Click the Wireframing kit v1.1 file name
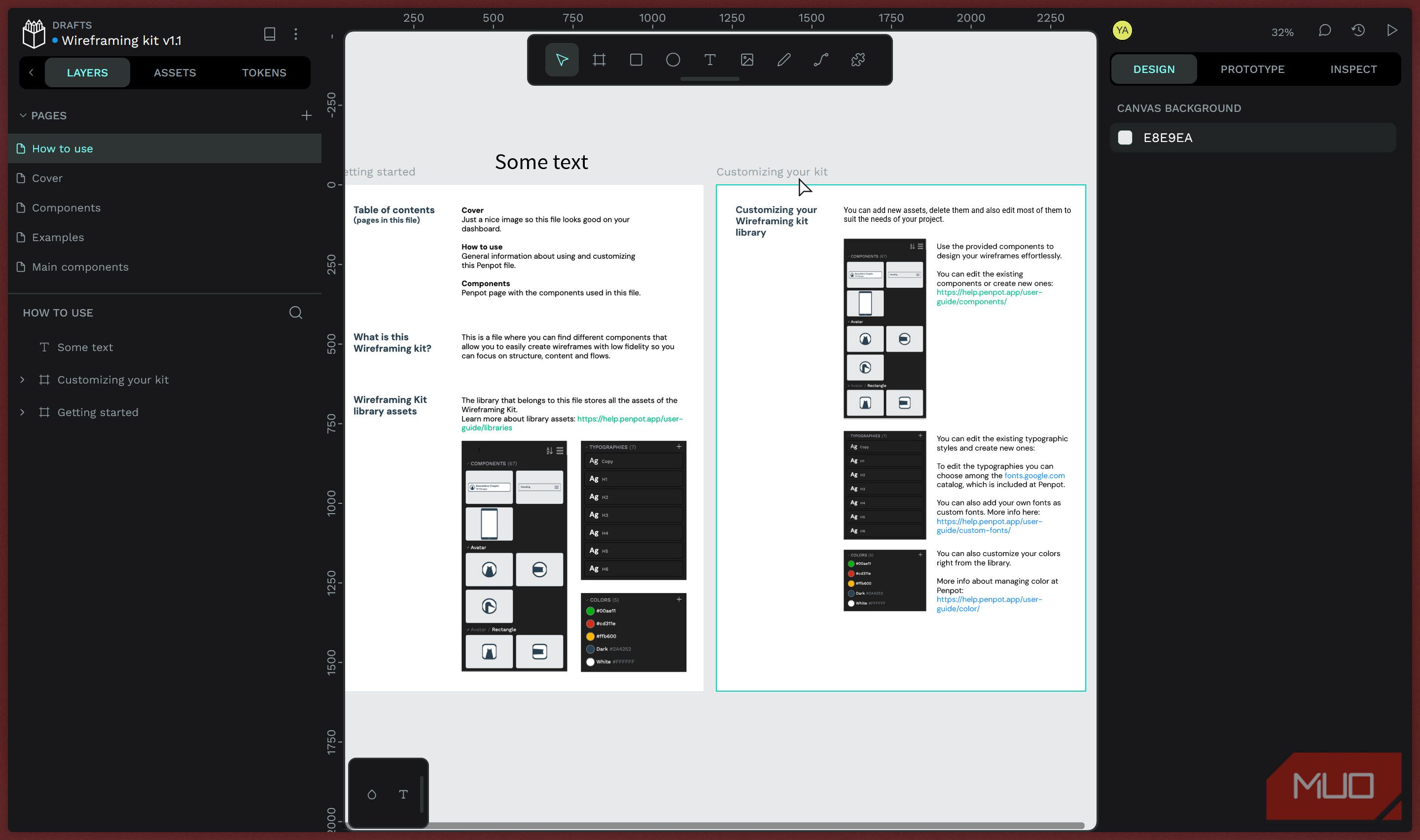This screenshot has width=1420, height=840. (121, 41)
